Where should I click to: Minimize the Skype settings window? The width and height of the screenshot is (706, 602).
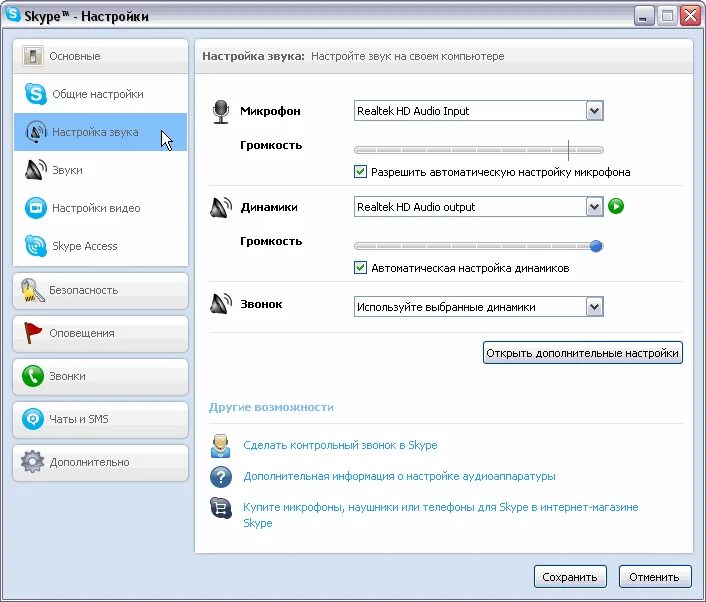coord(644,16)
